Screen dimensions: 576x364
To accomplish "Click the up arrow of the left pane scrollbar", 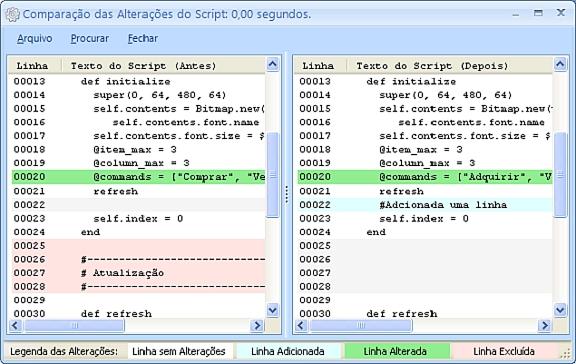I will tap(272, 65).
